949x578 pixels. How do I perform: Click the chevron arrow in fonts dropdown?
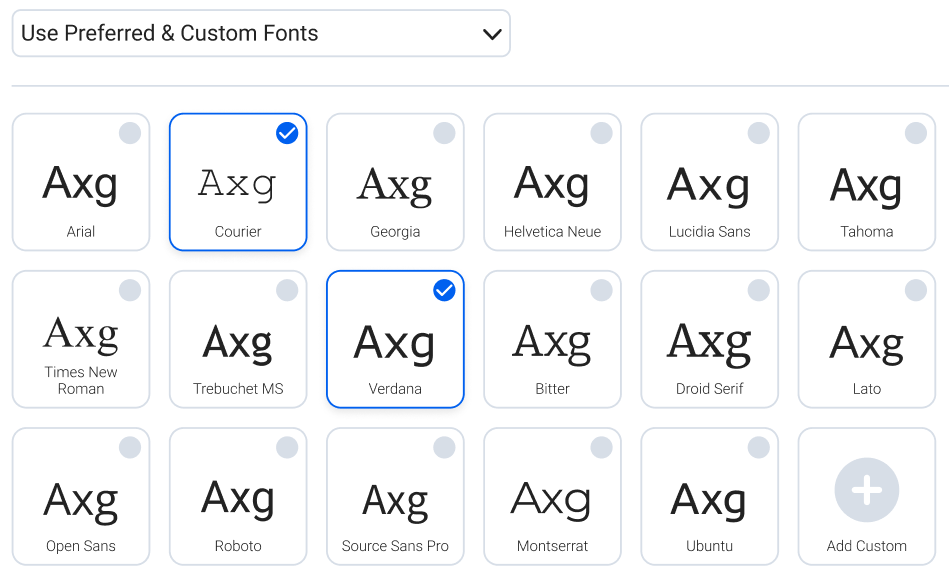point(492,34)
